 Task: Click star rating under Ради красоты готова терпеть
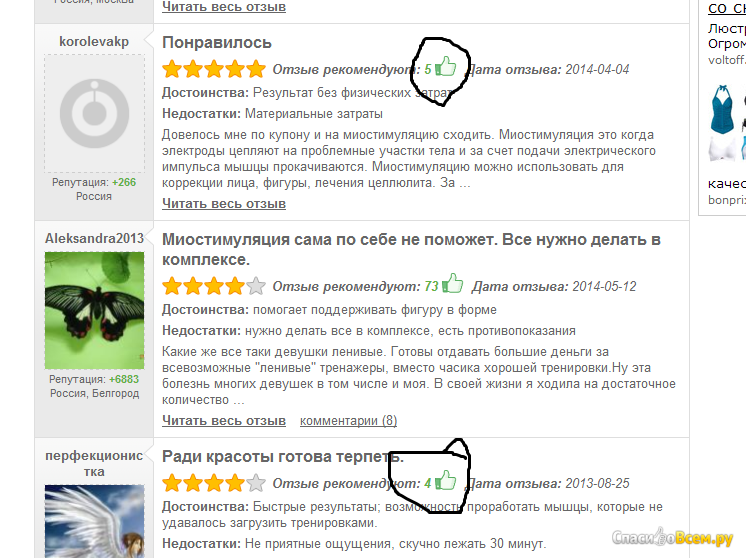pyautogui.click(x=214, y=483)
